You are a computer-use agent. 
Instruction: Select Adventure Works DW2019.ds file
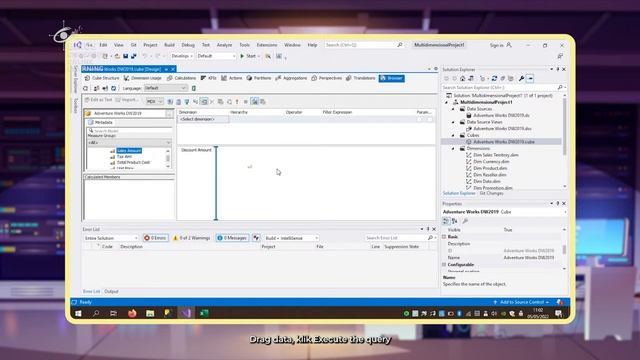[x=501, y=116]
